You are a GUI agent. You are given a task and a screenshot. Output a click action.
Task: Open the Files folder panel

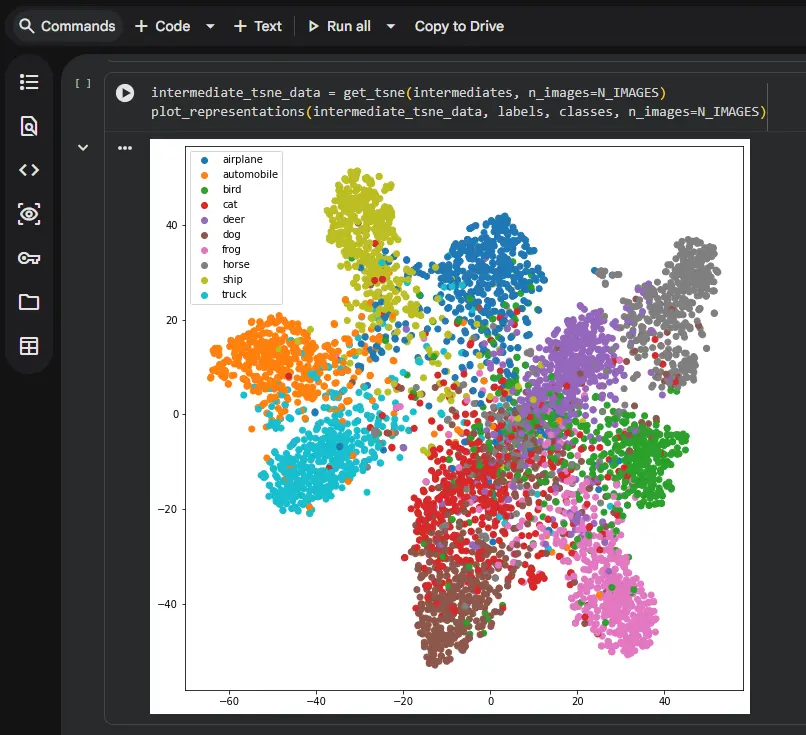[x=29, y=302]
